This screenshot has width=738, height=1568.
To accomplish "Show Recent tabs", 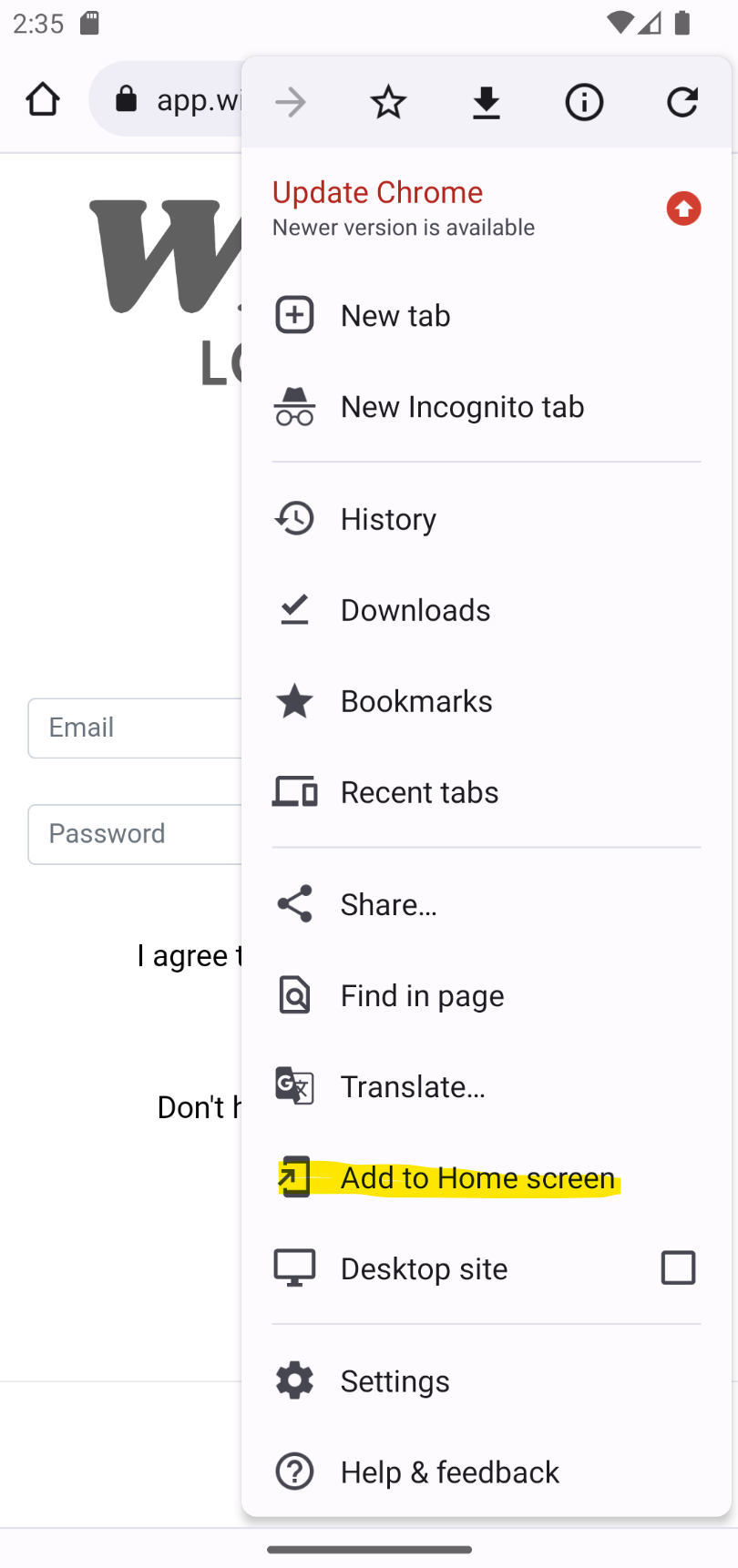I will (487, 792).
